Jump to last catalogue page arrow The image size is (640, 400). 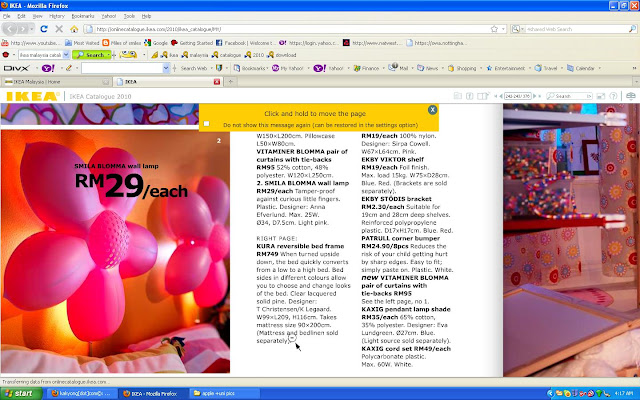coord(540,96)
